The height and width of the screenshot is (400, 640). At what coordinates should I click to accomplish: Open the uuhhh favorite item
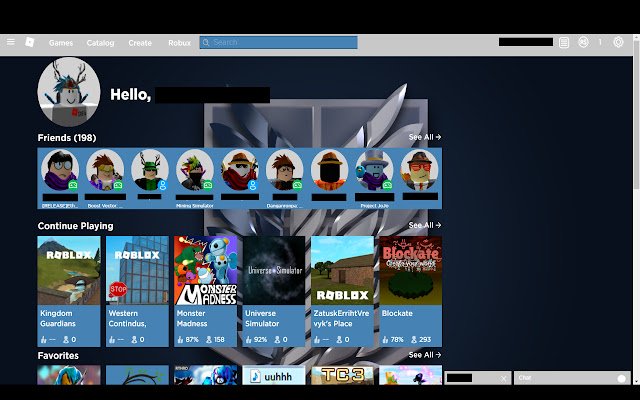[274, 375]
